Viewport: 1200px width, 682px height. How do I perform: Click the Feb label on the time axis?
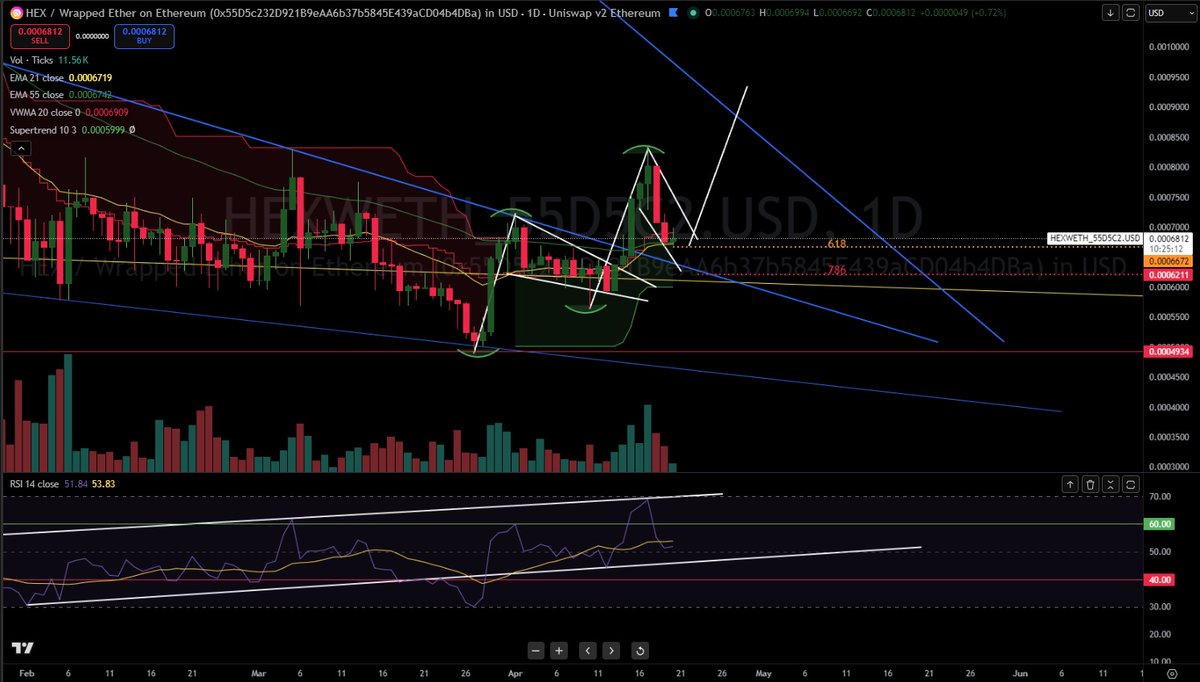pos(26,672)
